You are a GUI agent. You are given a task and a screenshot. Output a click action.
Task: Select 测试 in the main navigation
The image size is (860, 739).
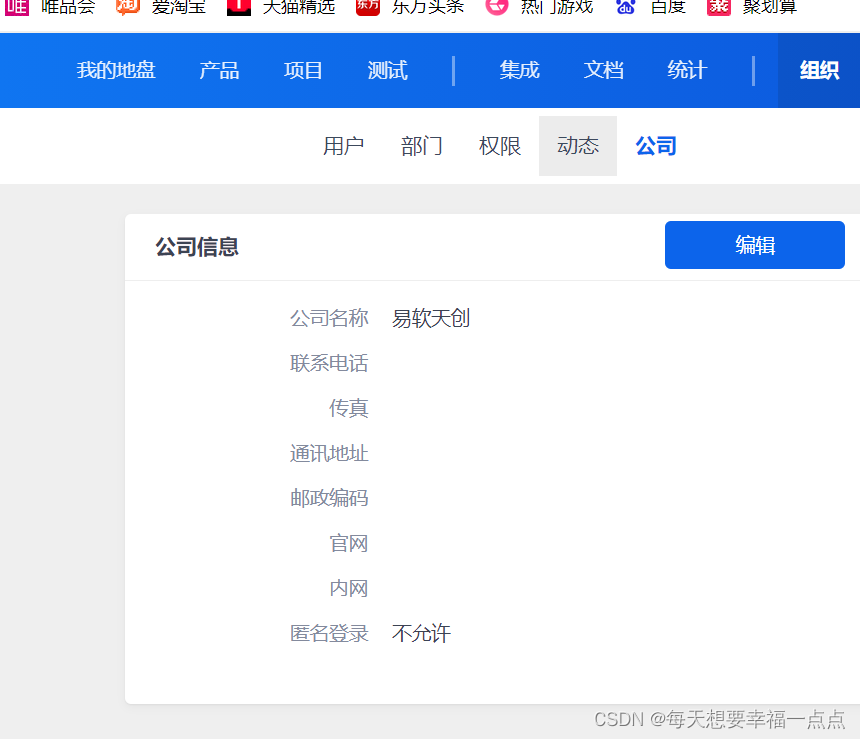(387, 70)
